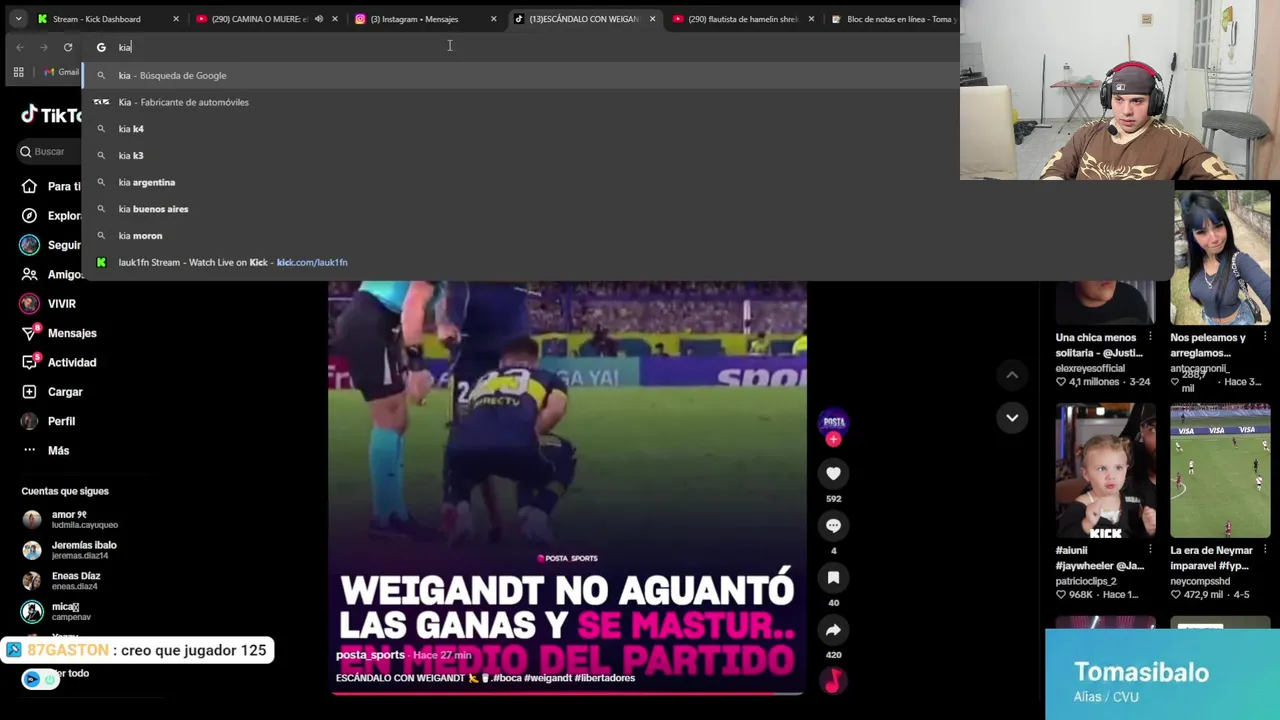Go to the next video arrow
Screen dimensions: 1280x720
(1012, 417)
